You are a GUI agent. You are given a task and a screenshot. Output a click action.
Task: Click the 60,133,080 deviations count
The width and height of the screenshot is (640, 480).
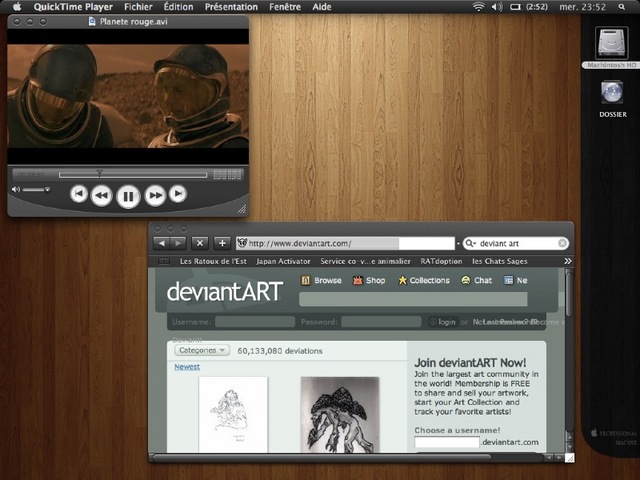point(280,351)
